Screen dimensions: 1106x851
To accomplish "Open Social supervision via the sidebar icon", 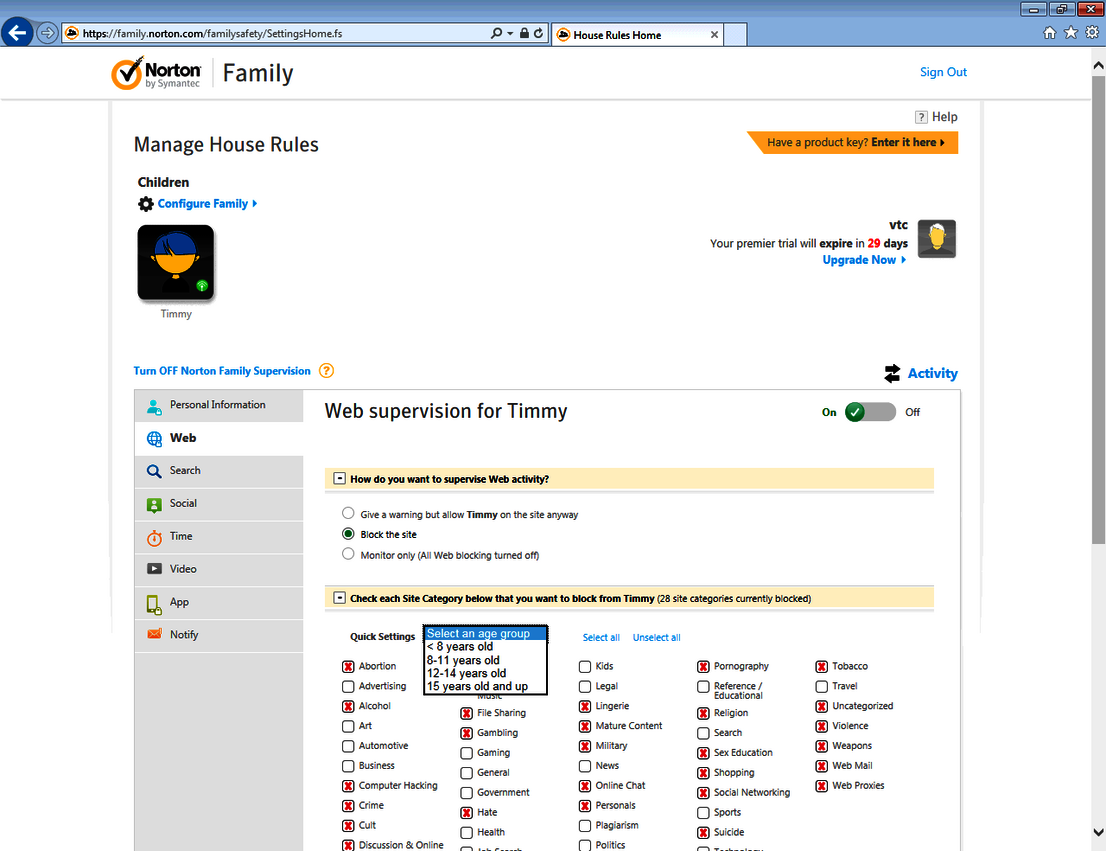I will 154,504.
